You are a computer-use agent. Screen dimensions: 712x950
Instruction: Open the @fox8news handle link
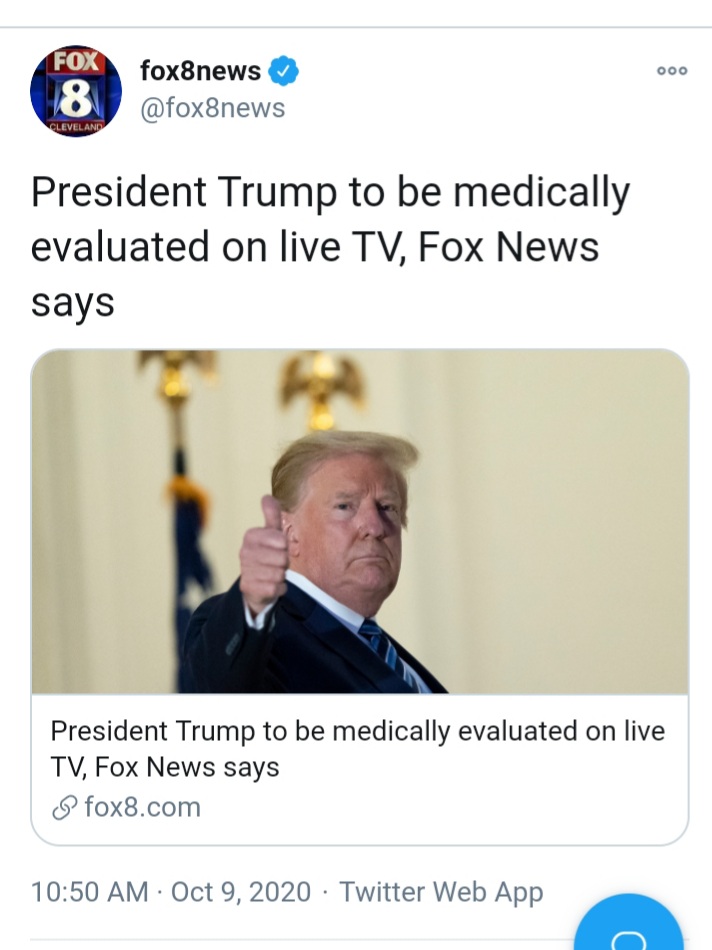pyautogui.click(x=213, y=108)
